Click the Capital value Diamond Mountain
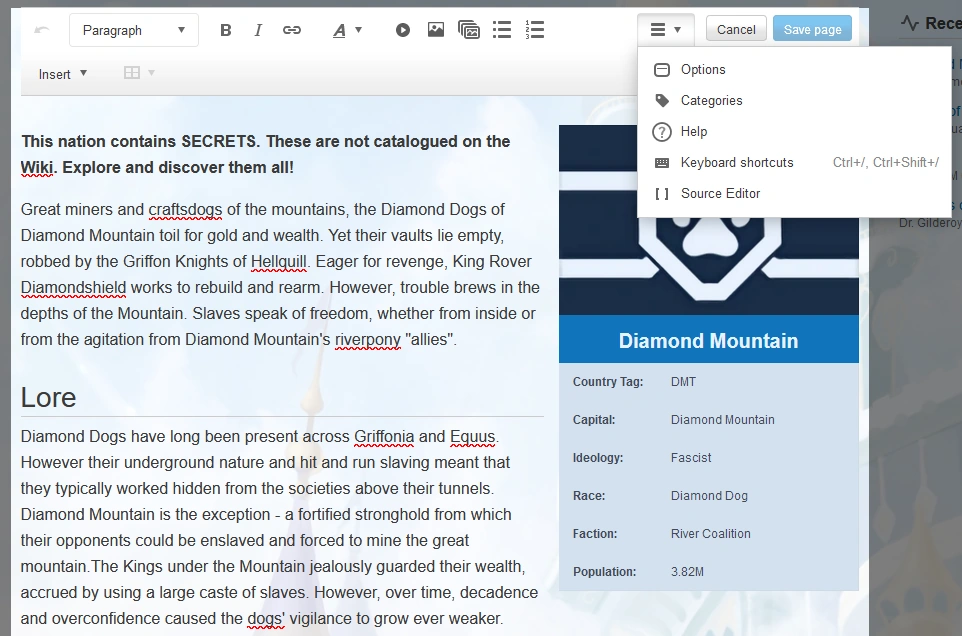Image resolution: width=962 pixels, height=636 pixels. (x=723, y=420)
